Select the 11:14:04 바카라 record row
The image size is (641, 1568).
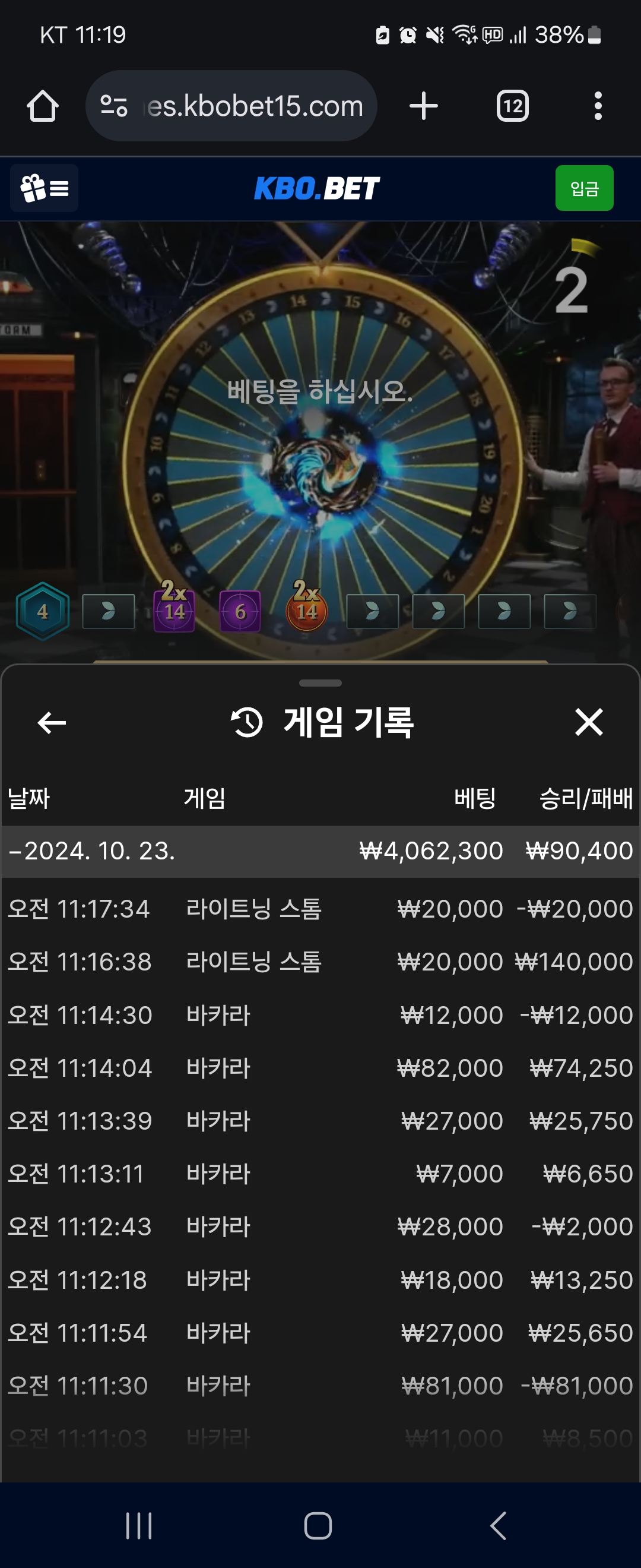pos(320,1068)
